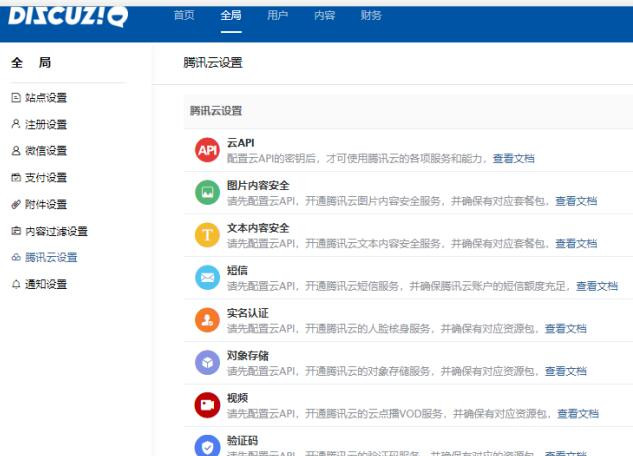Screen dimensions: 633x456
Task: Select 站点设置 in the sidebar
Action: point(45,98)
